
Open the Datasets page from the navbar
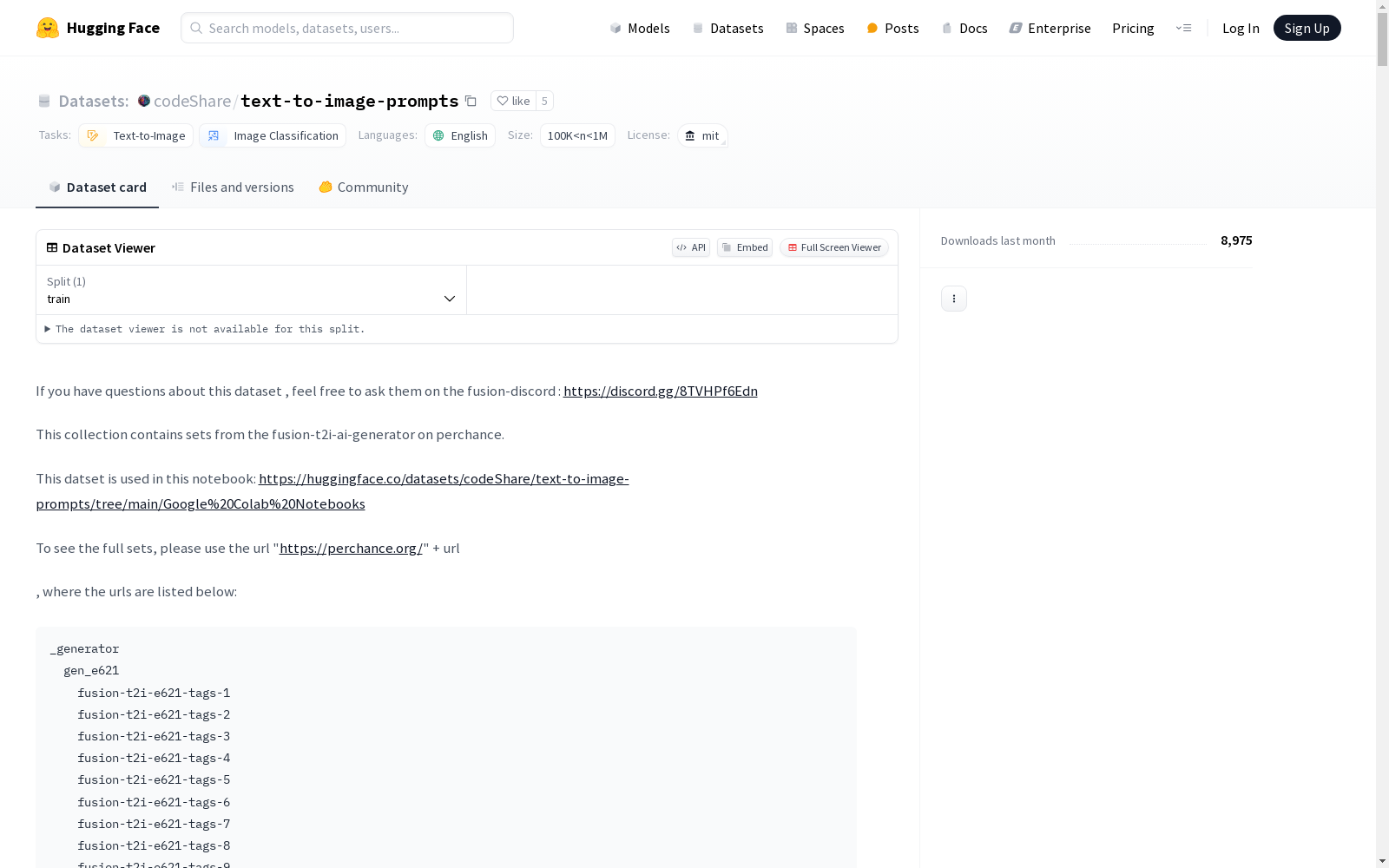click(x=727, y=28)
